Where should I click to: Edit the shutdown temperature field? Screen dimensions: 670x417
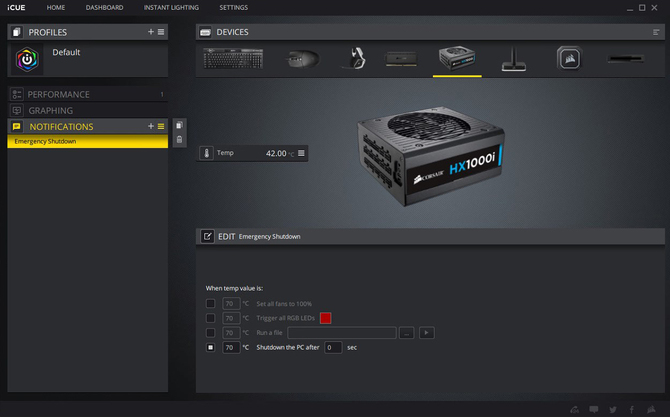231,347
